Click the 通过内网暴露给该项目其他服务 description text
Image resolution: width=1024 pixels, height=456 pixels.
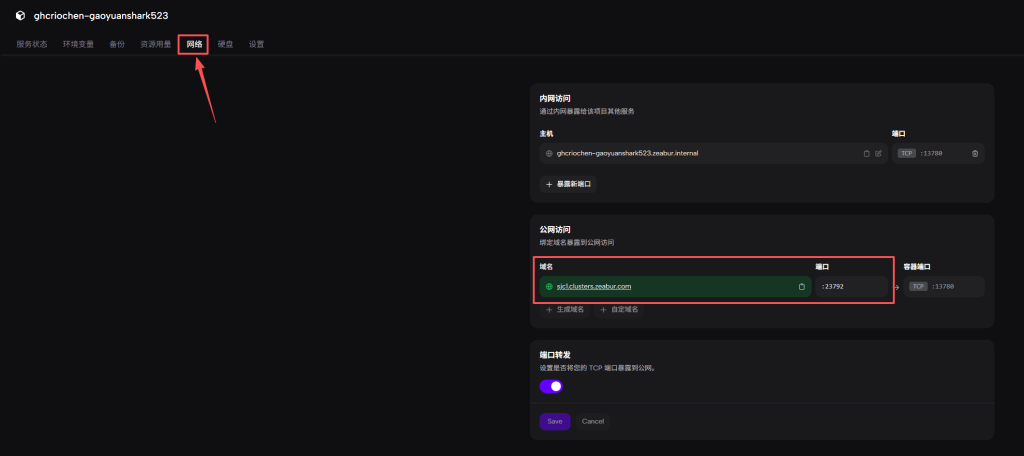587,111
